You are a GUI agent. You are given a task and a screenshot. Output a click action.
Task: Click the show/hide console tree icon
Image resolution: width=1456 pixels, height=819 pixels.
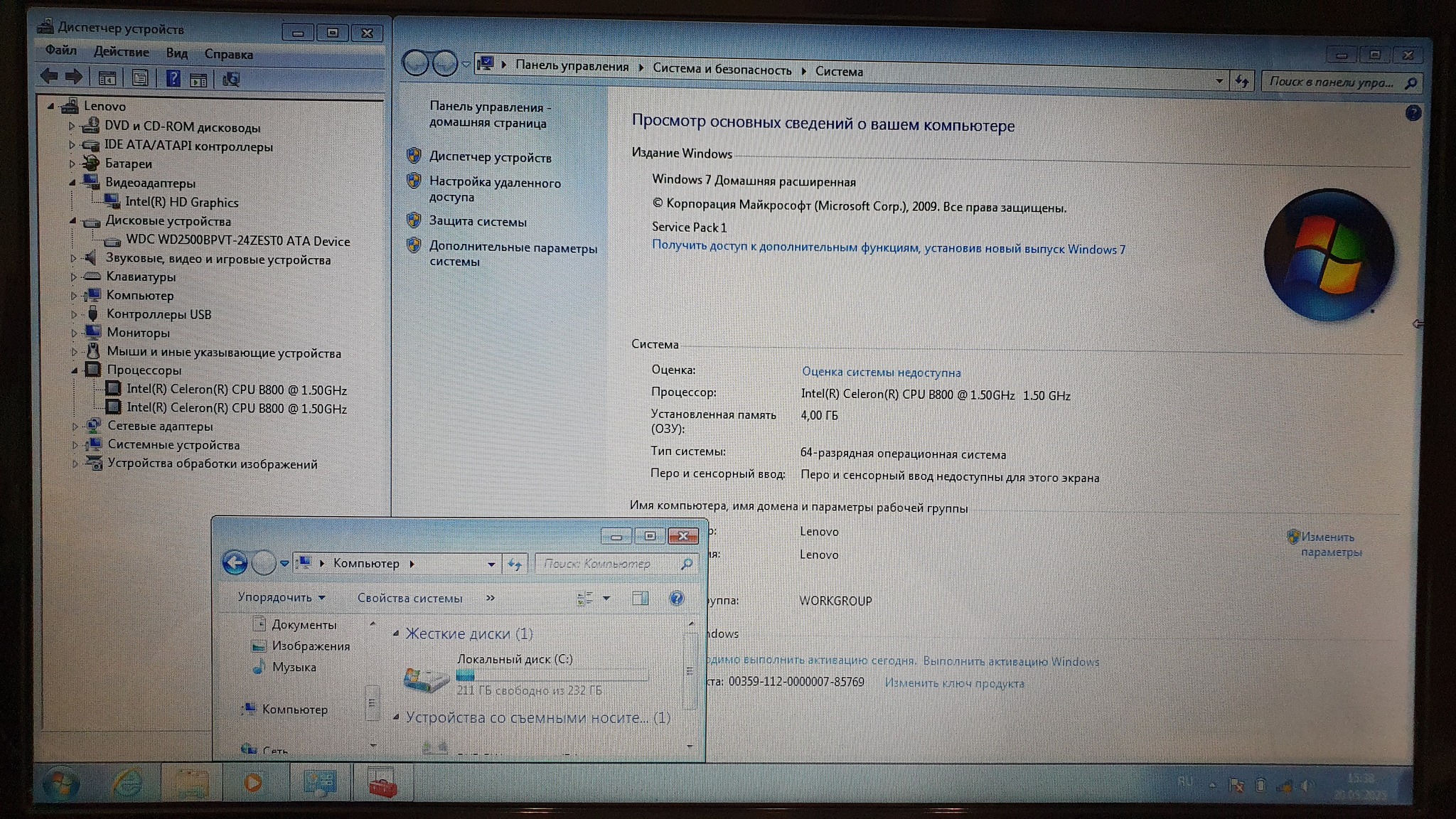[x=107, y=78]
